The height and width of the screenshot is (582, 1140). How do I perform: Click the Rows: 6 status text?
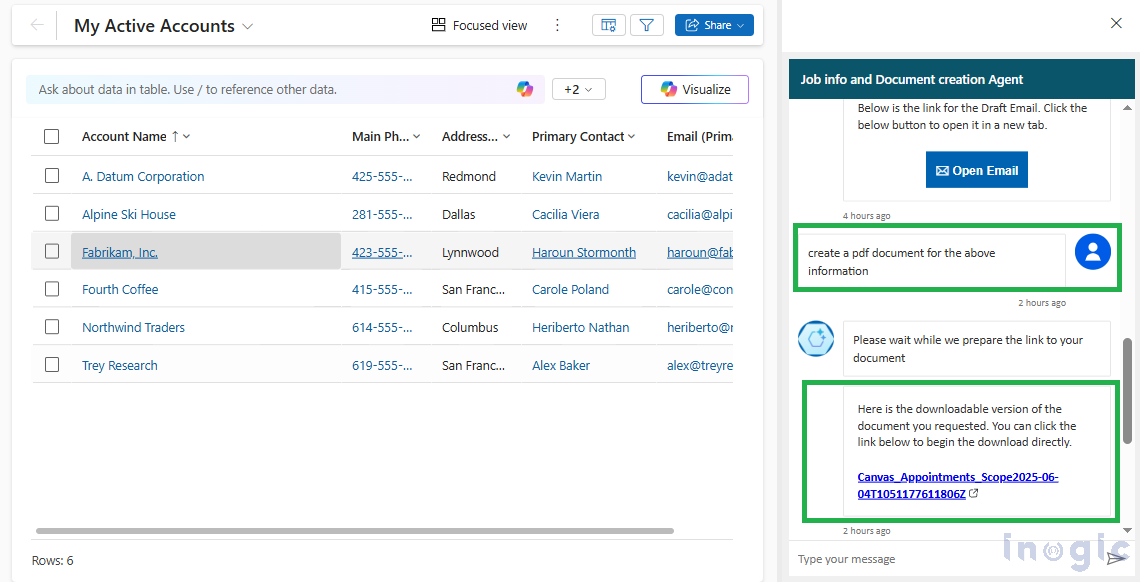[x=52, y=560]
